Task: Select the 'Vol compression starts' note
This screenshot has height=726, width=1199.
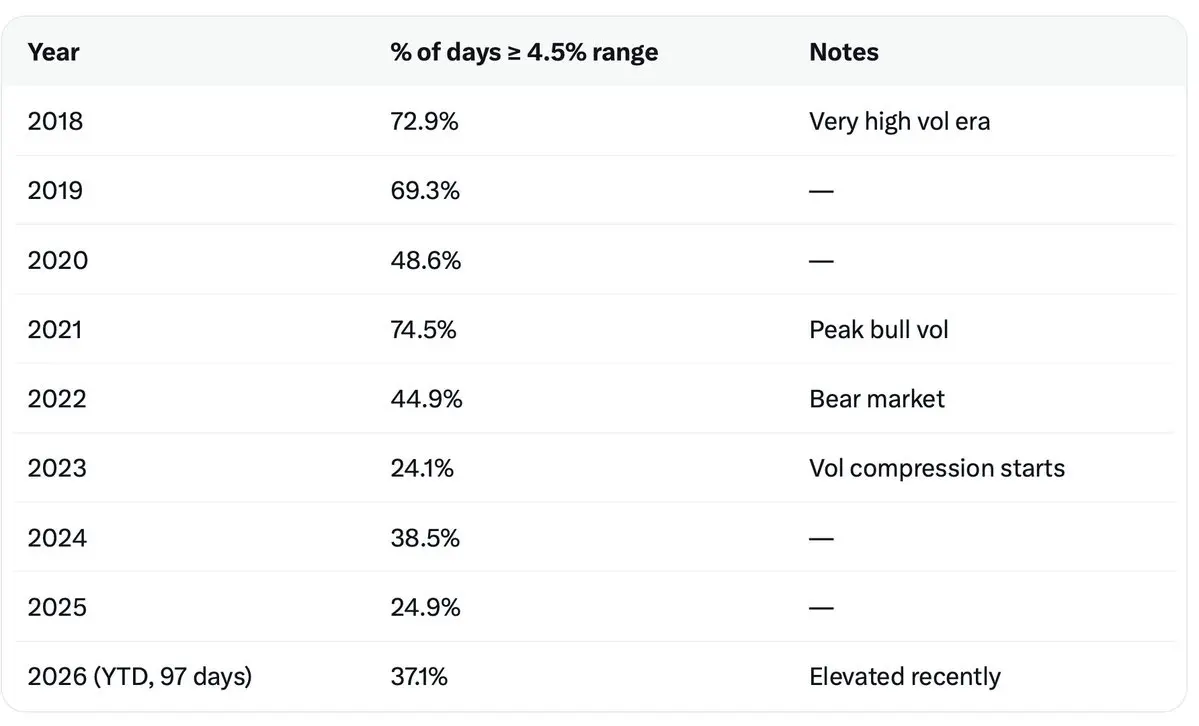Action: (x=936, y=468)
